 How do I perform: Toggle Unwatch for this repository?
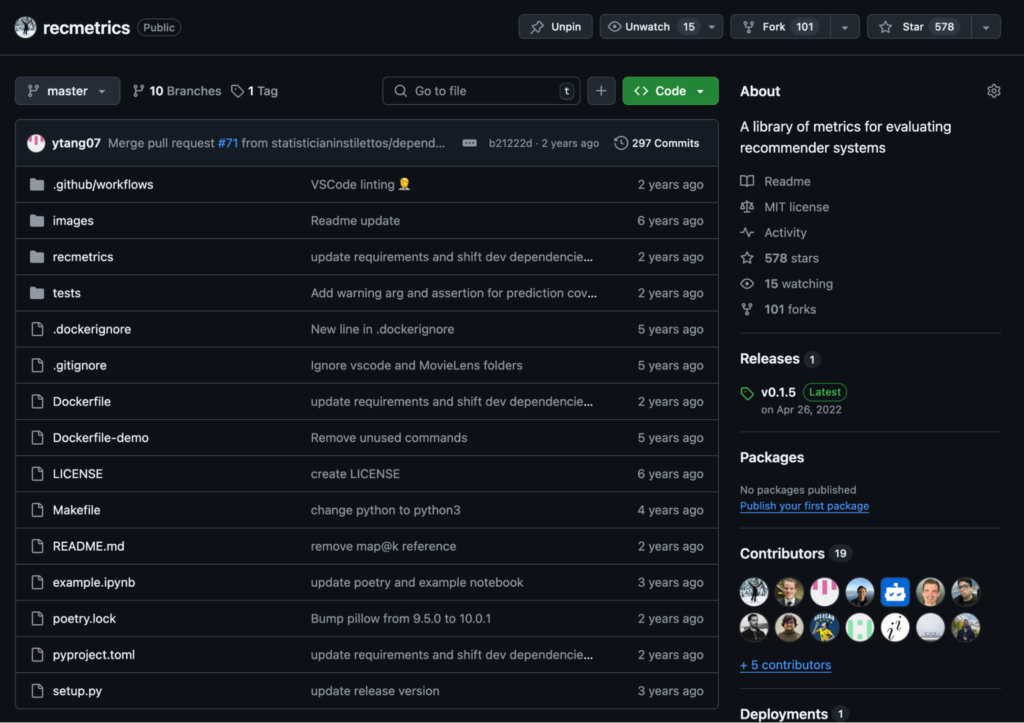pyautogui.click(x=649, y=27)
